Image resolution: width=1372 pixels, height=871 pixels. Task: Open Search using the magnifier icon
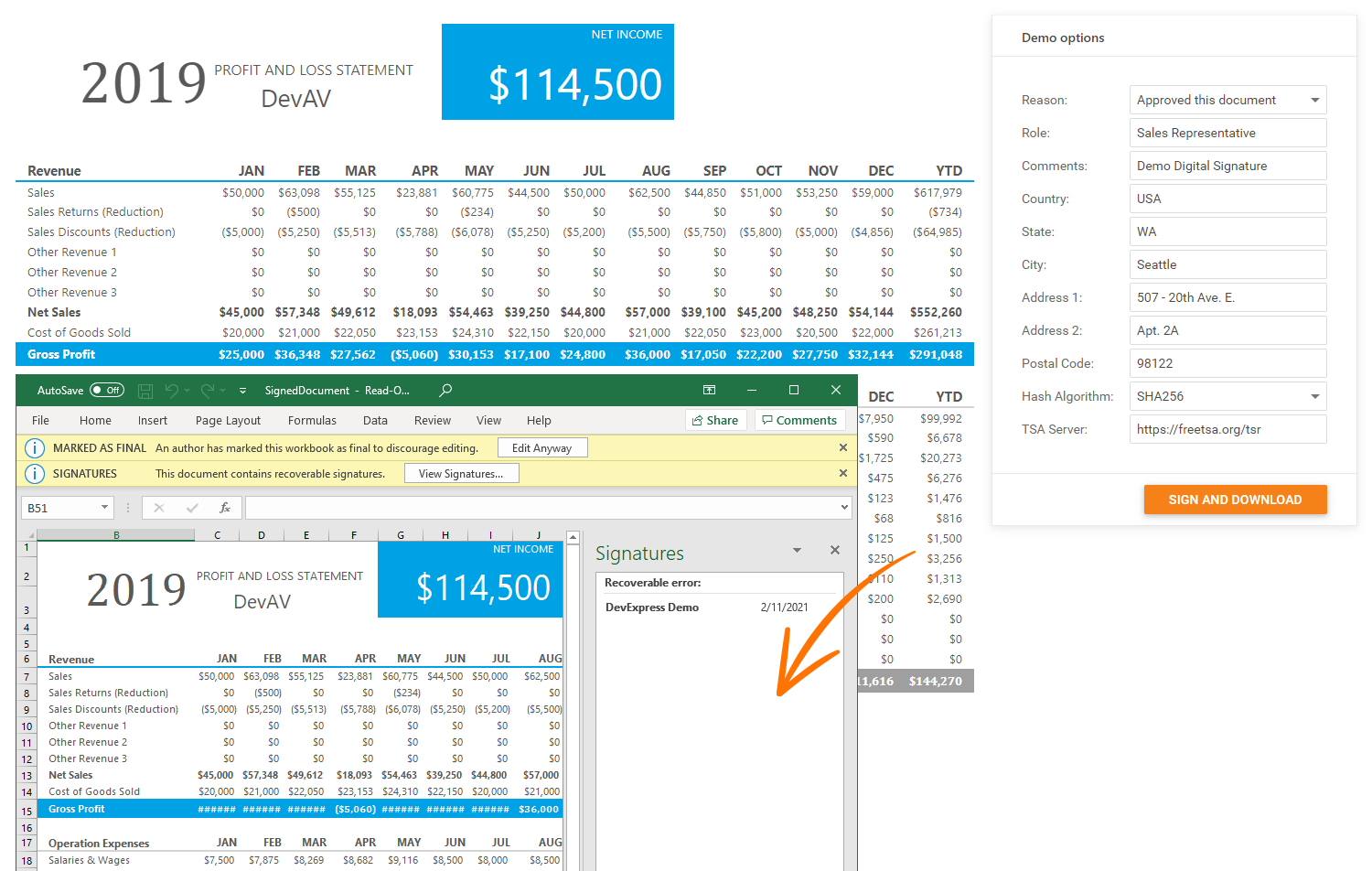point(445,390)
